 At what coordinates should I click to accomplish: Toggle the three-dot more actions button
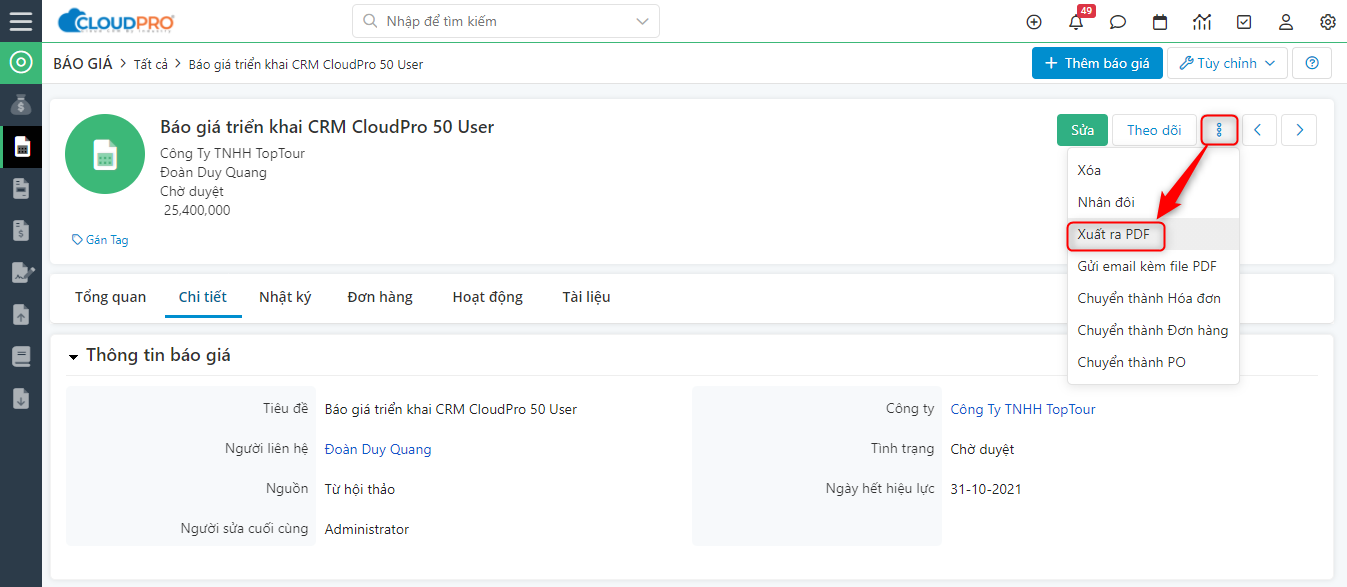coord(1219,130)
